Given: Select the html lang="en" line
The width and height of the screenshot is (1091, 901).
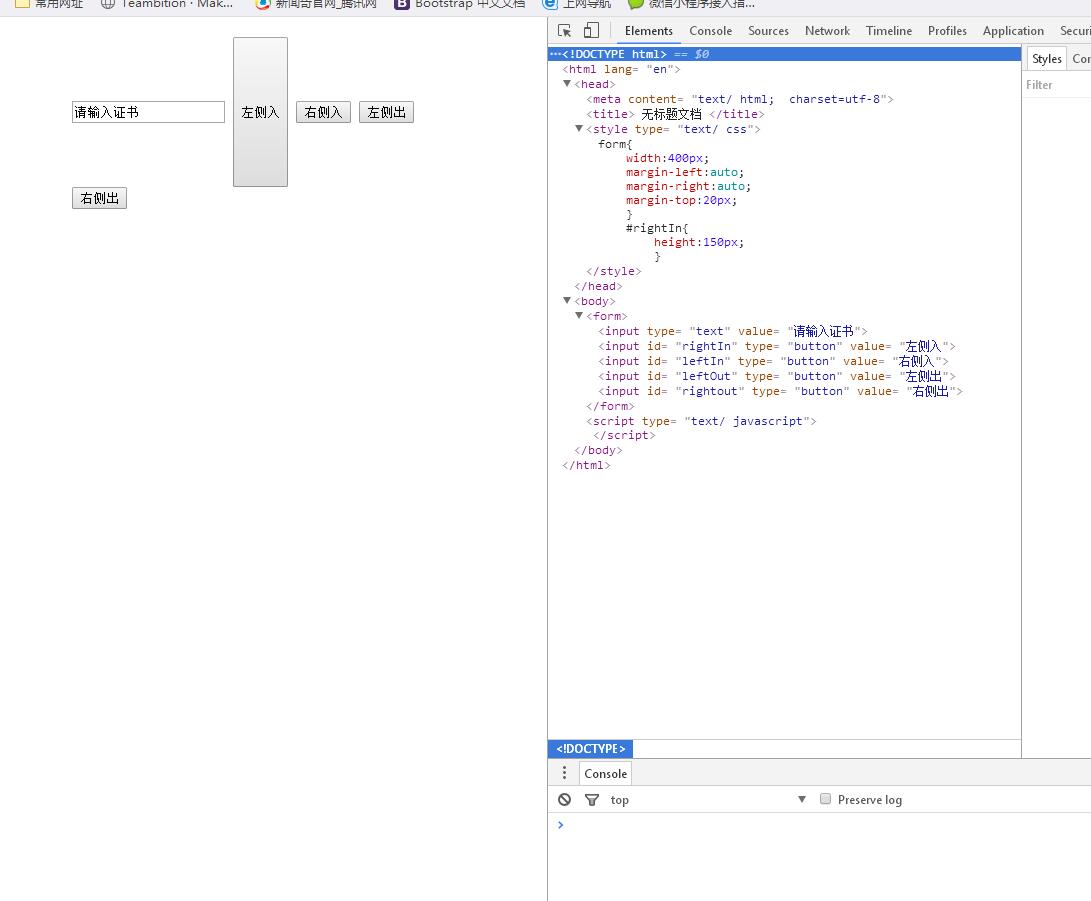Looking at the screenshot, I should [x=621, y=69].
